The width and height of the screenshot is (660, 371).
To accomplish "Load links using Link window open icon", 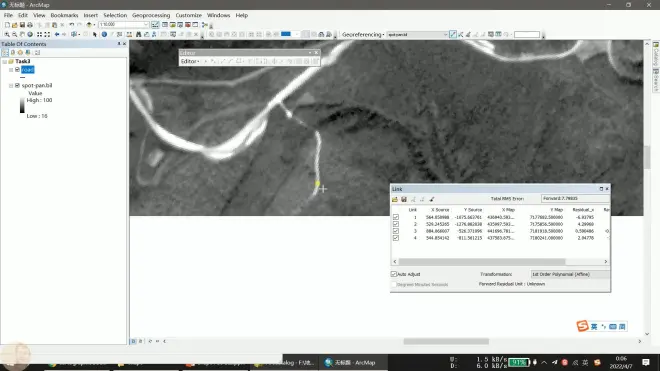I will [x=395, y=199].
